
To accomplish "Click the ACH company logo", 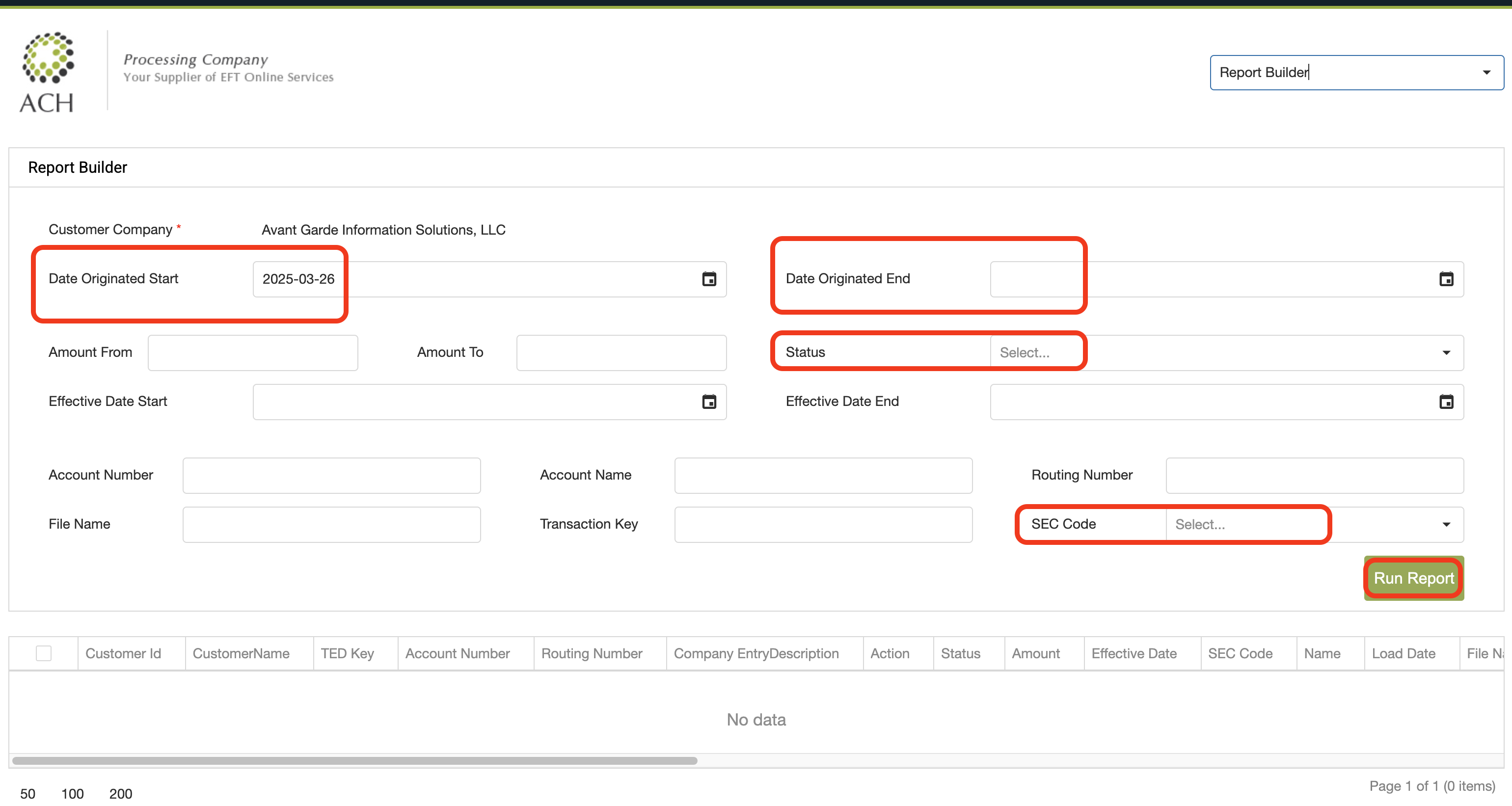I will [x=47, y=72].
